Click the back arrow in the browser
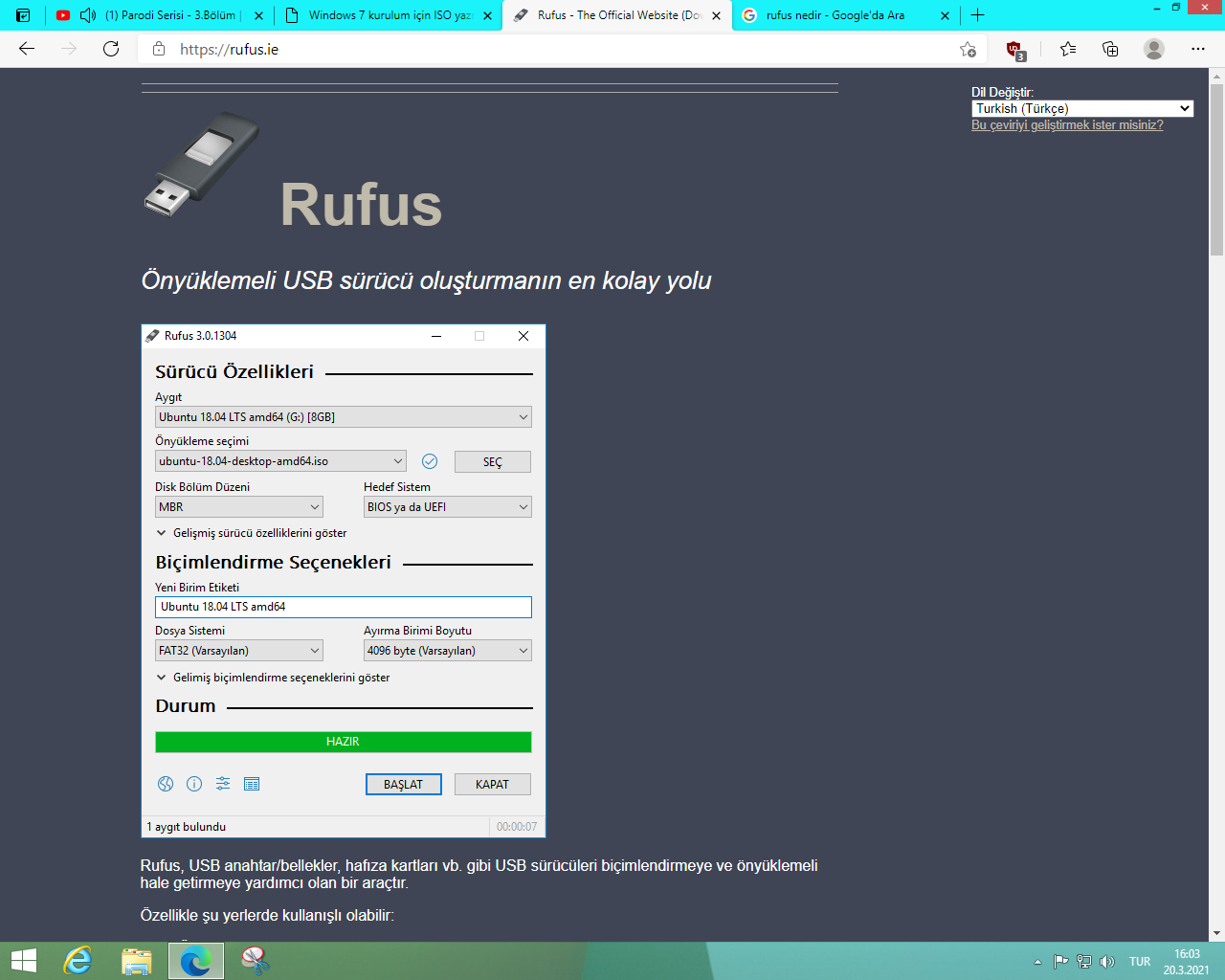Image resolution: width=1225 pixels, height=980 pixels. click(x=27, y=49)
